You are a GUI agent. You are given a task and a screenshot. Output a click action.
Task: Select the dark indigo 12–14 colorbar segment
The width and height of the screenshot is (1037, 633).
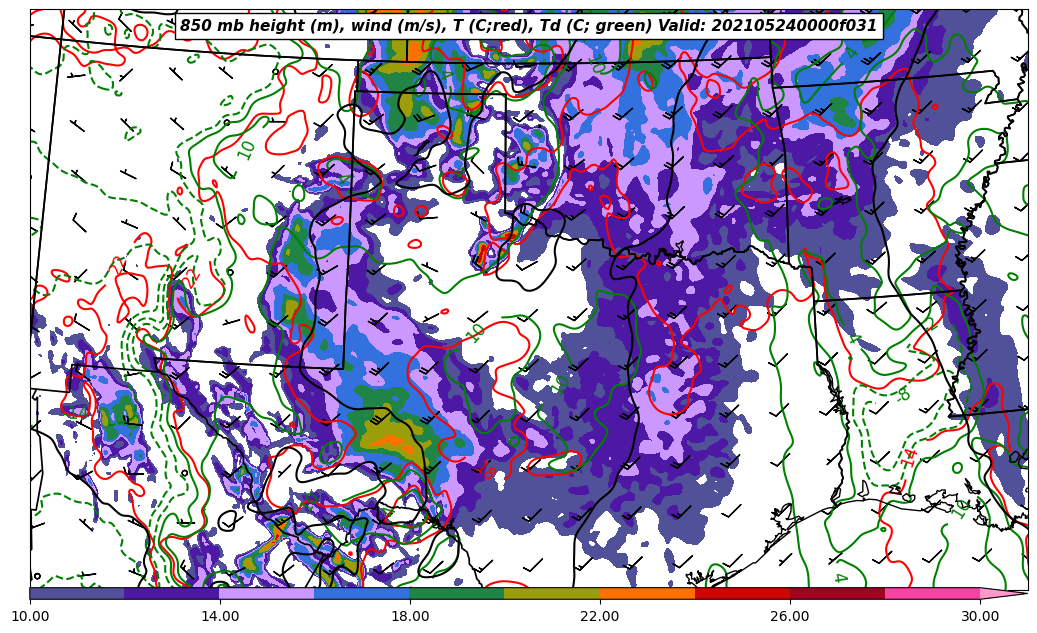click(x=172, y=593)
